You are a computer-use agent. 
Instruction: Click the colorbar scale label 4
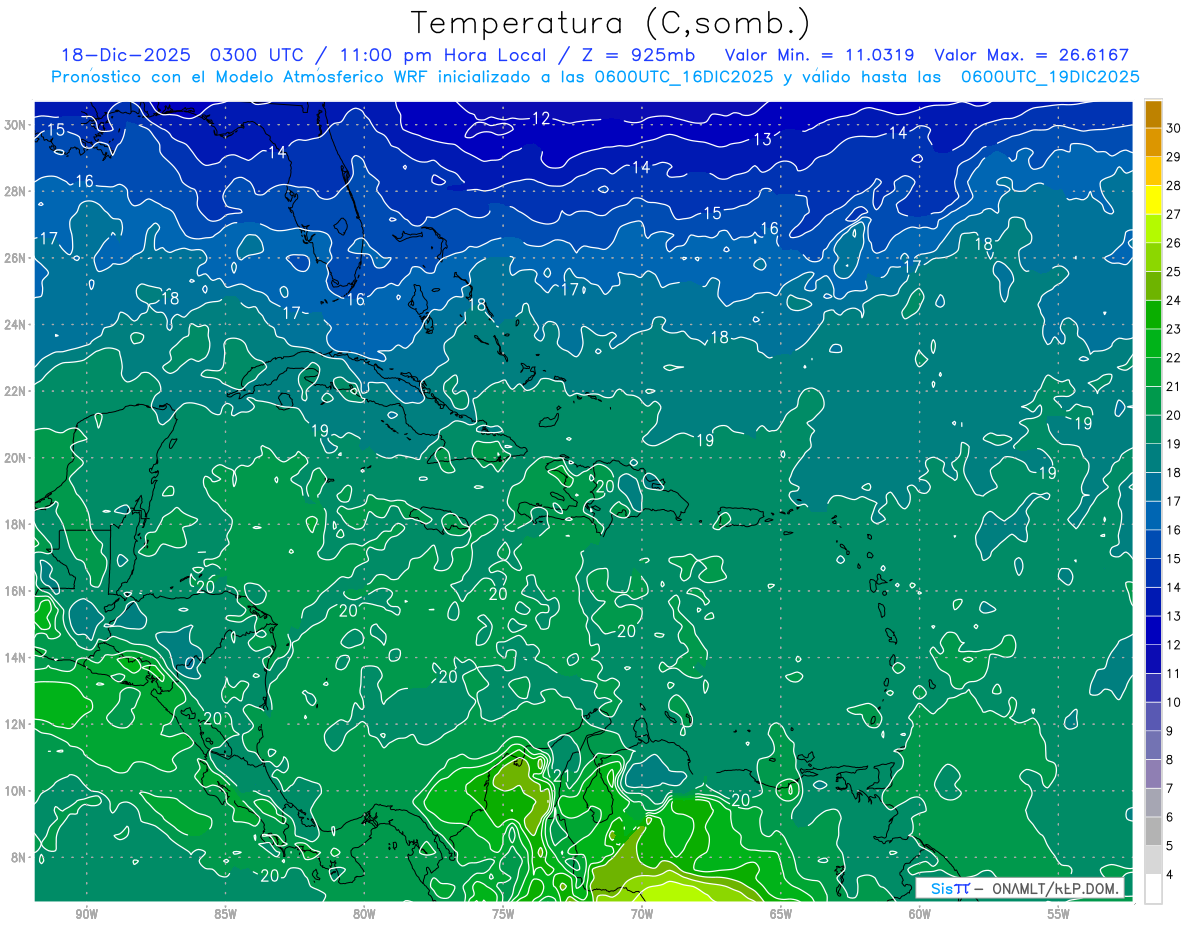point(1171,875)
